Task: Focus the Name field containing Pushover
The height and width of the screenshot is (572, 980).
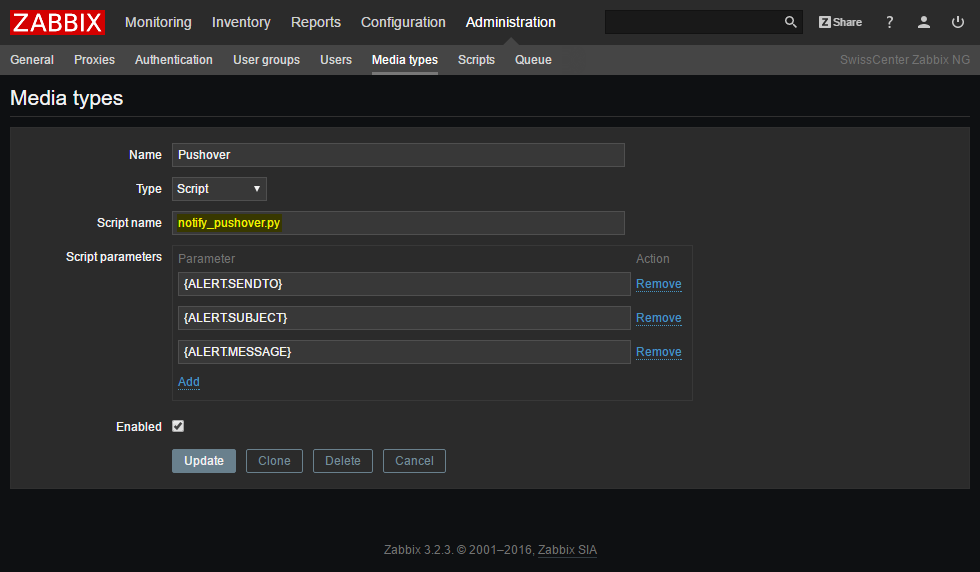Action: tap(398, 155)
